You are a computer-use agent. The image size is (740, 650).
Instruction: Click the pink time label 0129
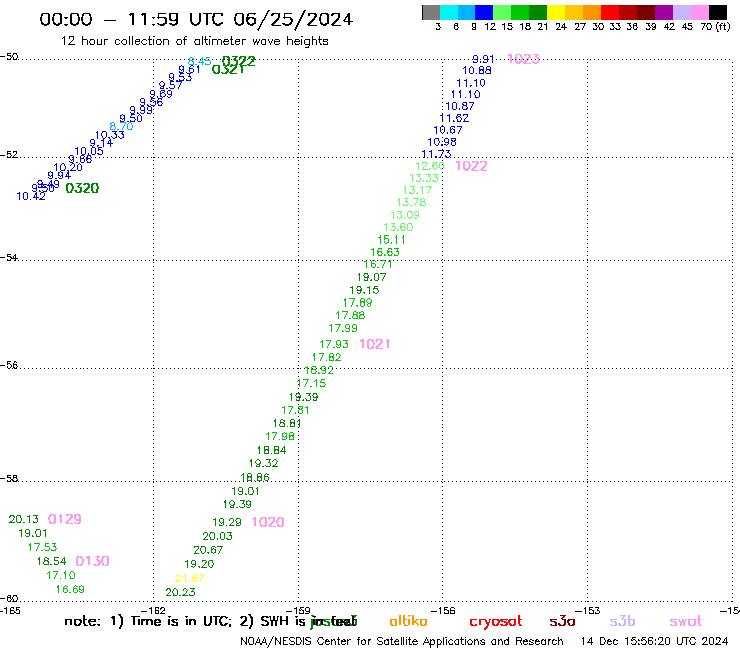[65, 519]
